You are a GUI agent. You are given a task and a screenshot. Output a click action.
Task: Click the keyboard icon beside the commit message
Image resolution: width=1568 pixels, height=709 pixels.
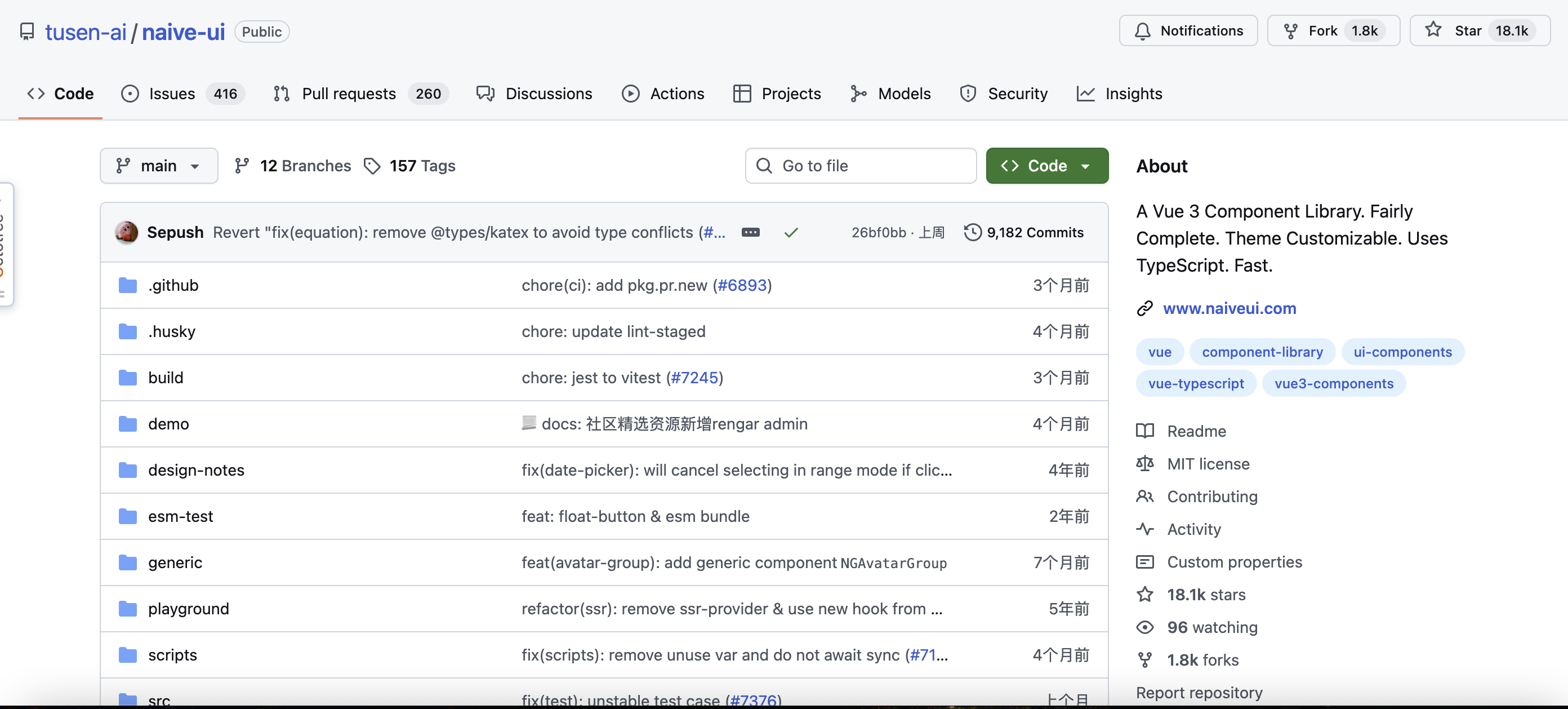(x=751, y=232)
